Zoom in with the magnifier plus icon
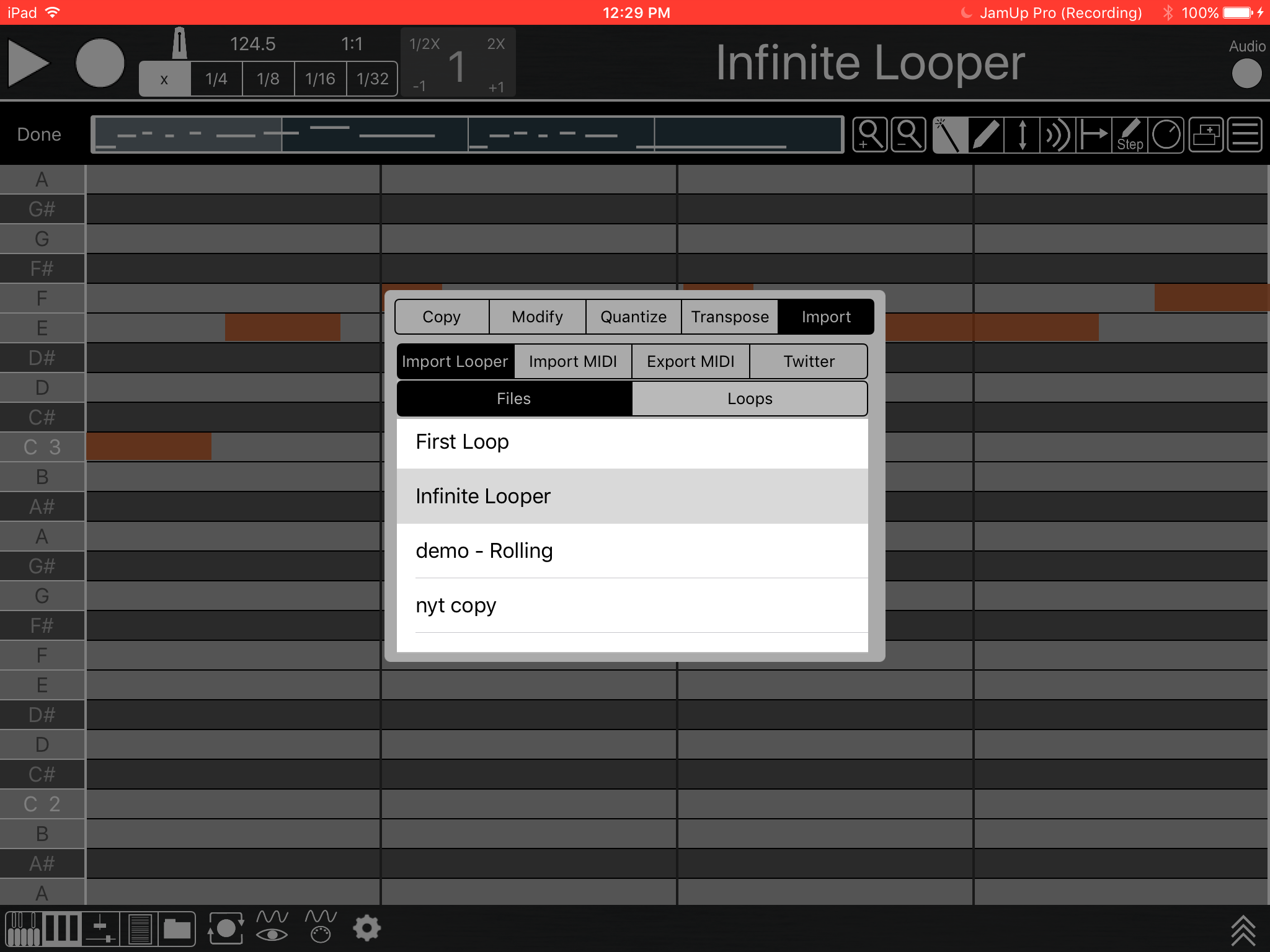 [869, 134]
